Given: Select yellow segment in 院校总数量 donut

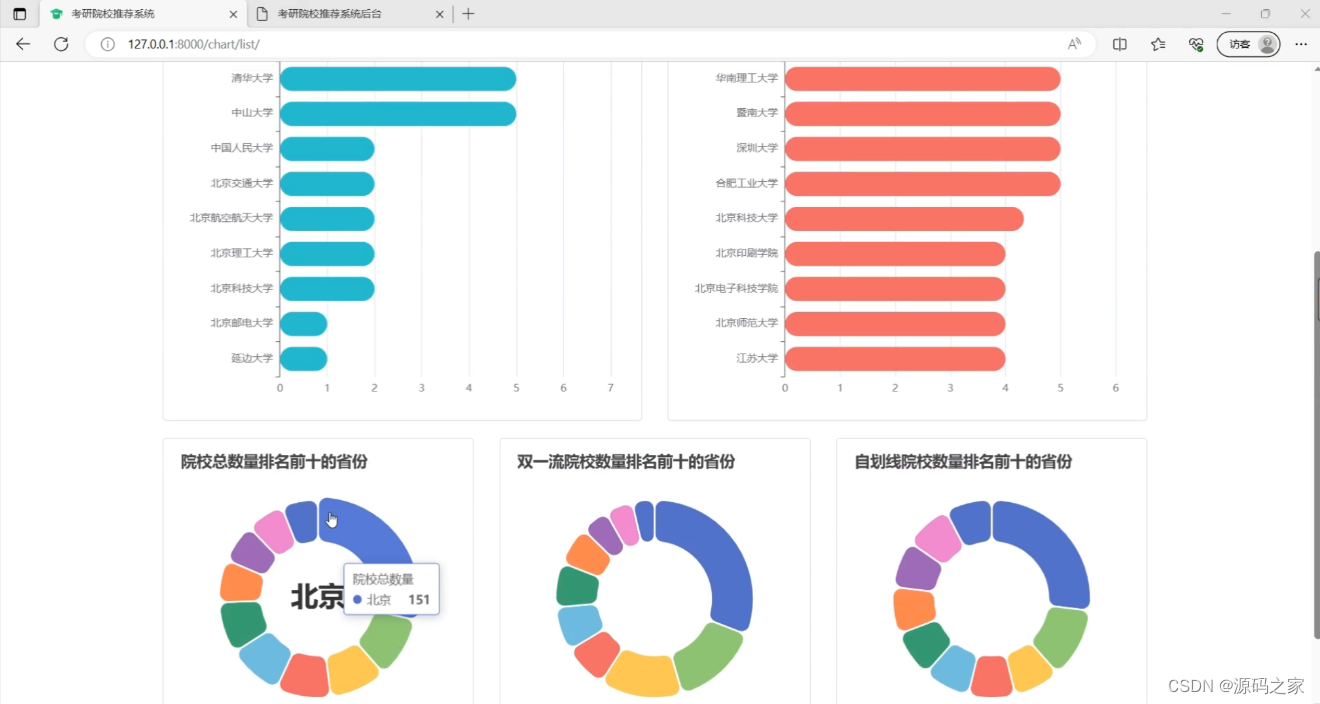Looking at the screenshot, I should tap(352, 670).
